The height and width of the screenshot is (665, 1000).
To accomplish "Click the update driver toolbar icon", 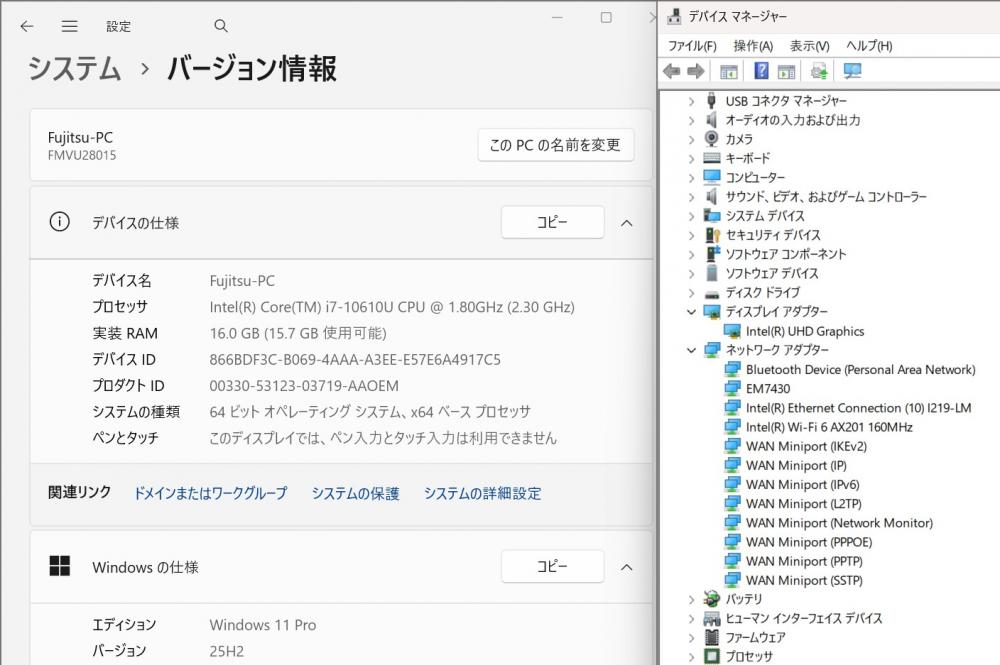I will pos(819,71).
